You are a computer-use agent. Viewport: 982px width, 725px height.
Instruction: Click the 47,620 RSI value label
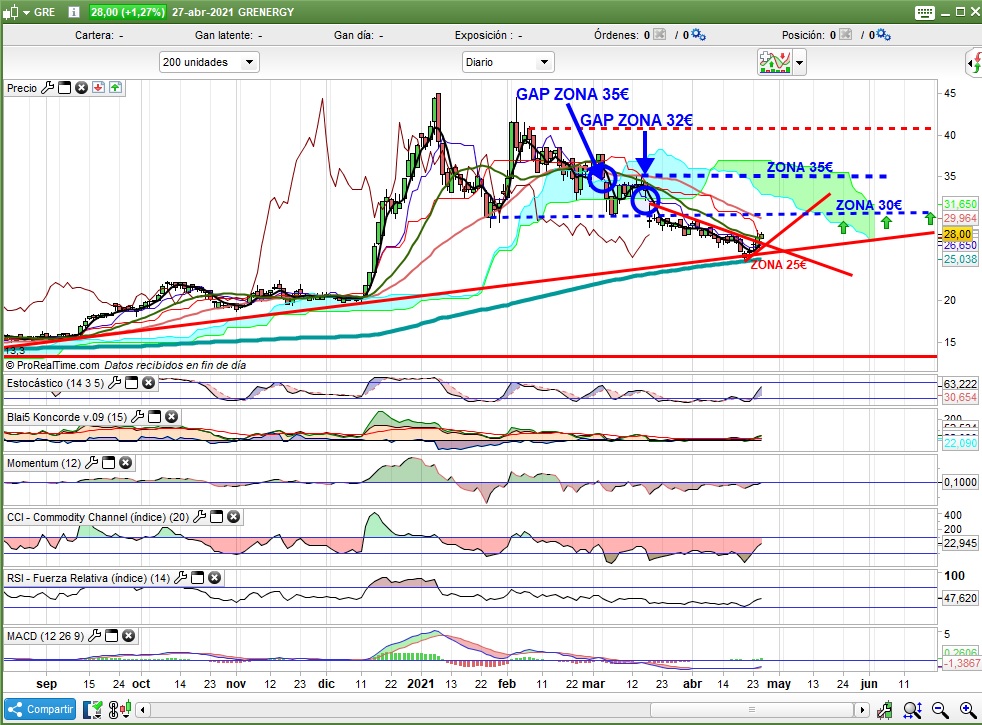click(x=960, y=598)
